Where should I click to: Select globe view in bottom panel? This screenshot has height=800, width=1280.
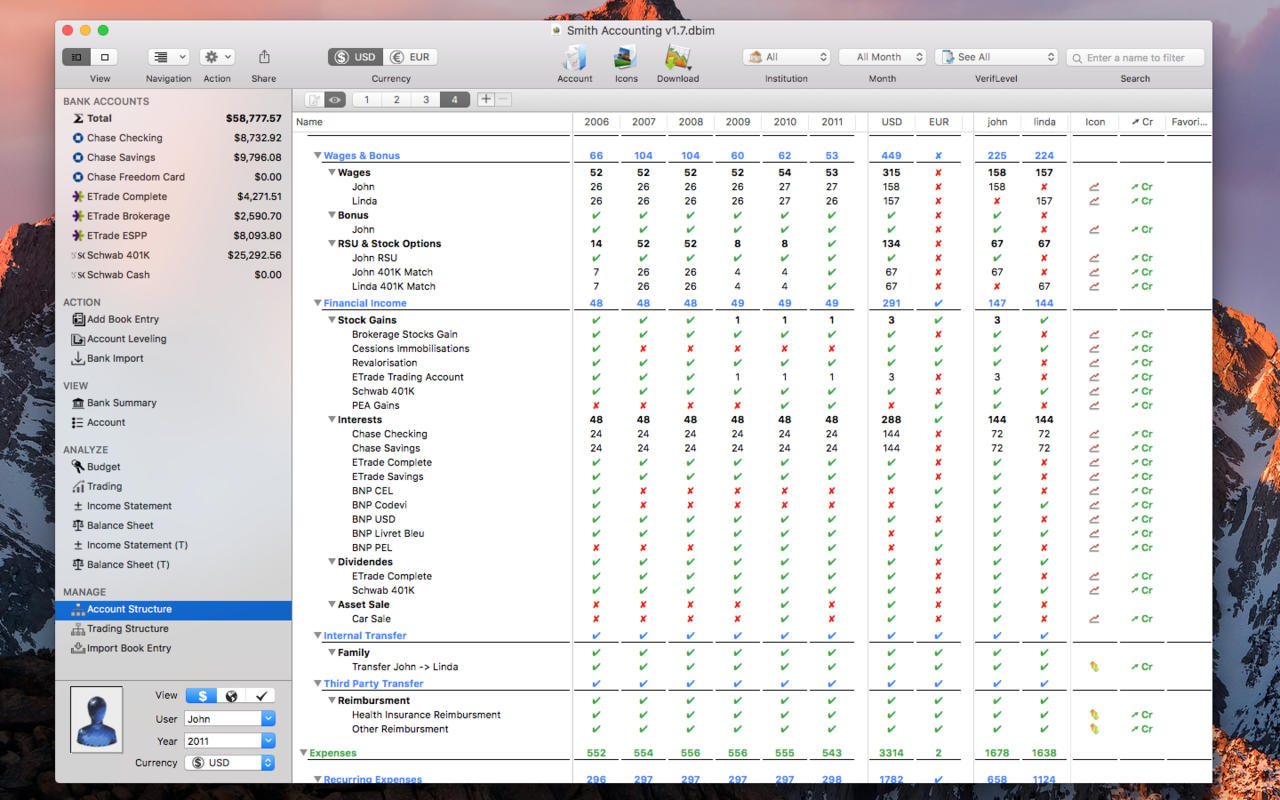(231, 696)
